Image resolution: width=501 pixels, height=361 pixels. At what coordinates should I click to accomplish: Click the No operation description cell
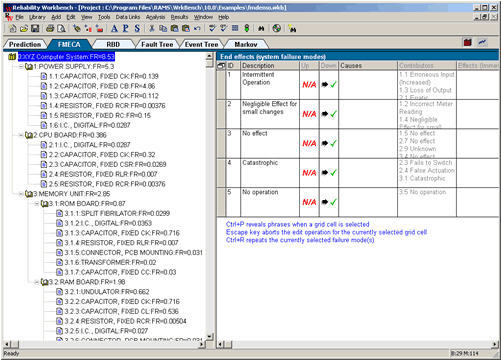coord(270,202)
